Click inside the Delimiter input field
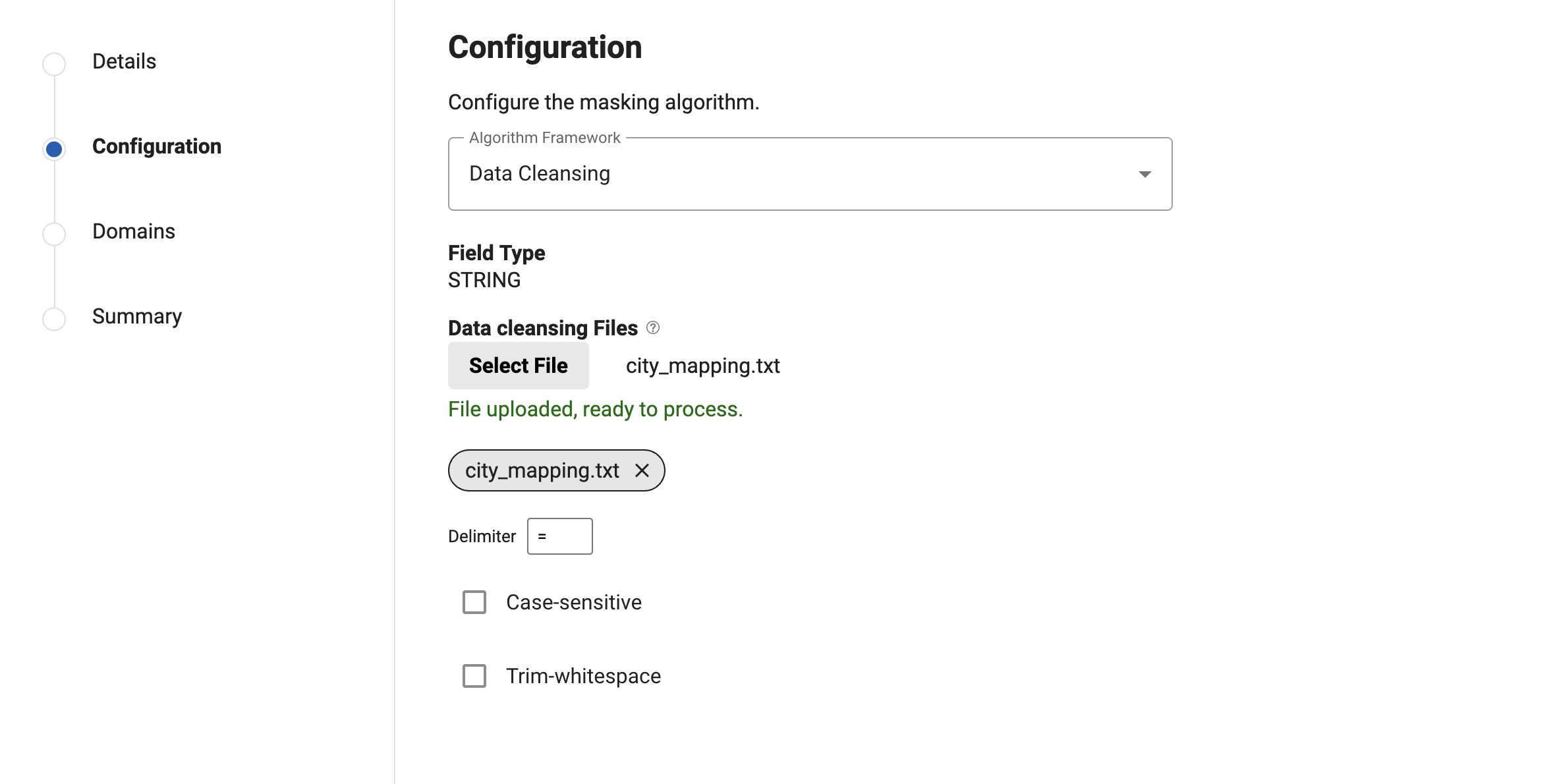The width and height of the screenshot is (1555, 784). click(559, 536)
